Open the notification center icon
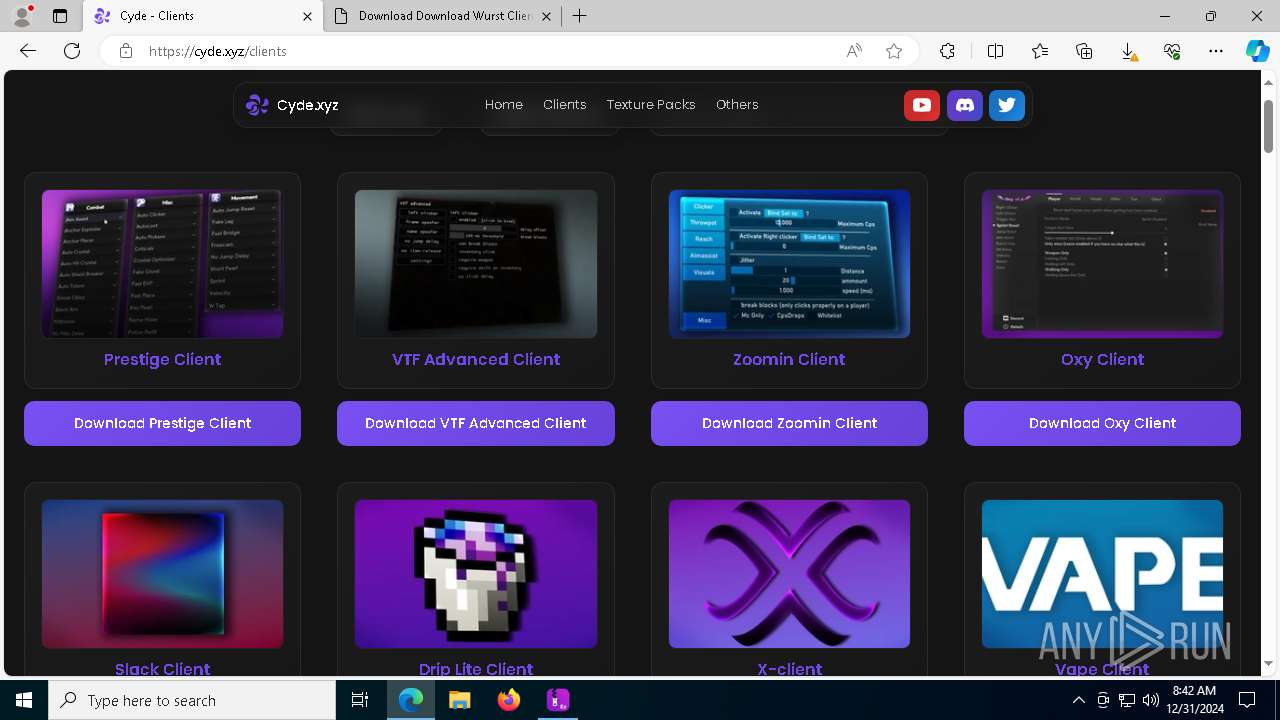This screenshot has height=720, width=1280. tap(1248, 700)
